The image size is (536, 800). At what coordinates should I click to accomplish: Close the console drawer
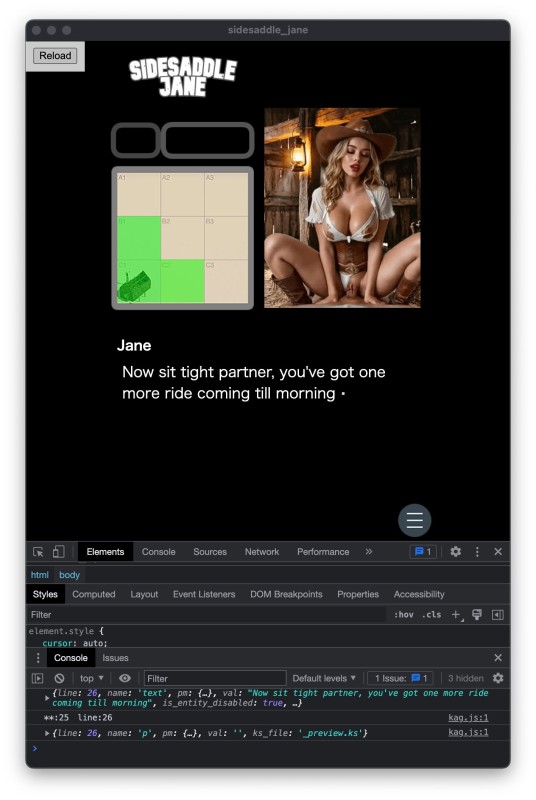point(498,658)
